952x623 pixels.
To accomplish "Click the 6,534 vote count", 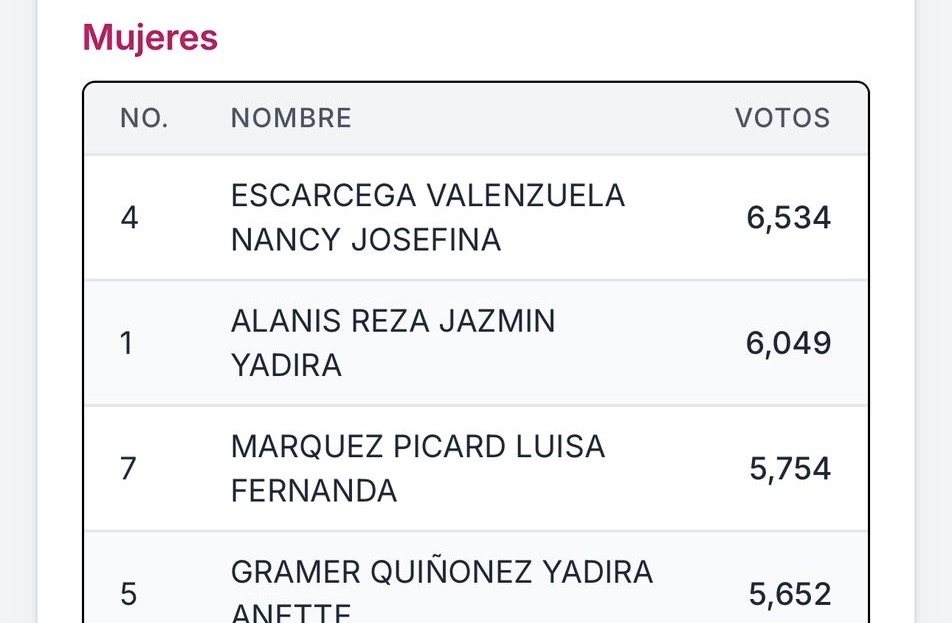I will [788, 217].
